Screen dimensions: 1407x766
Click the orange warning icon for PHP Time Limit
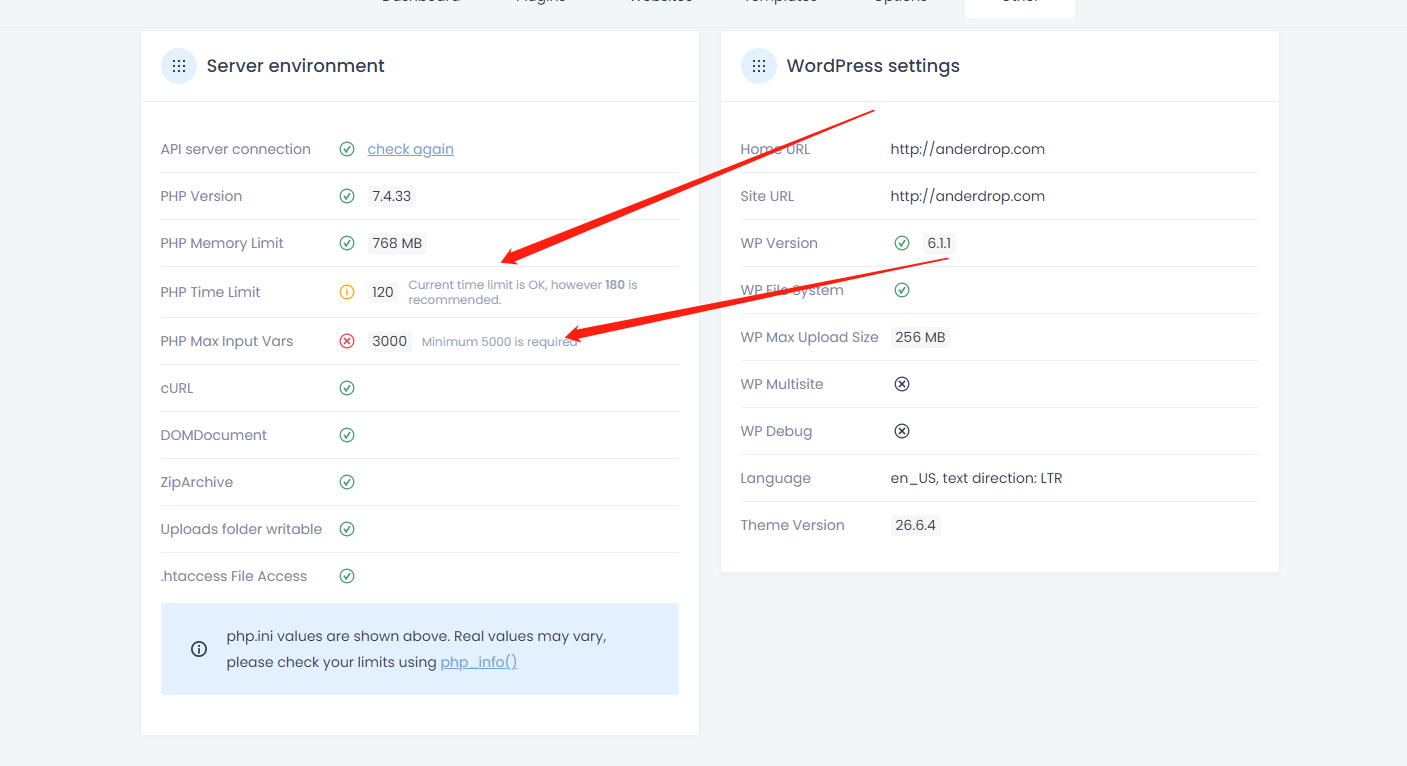[x=347, y=292]
